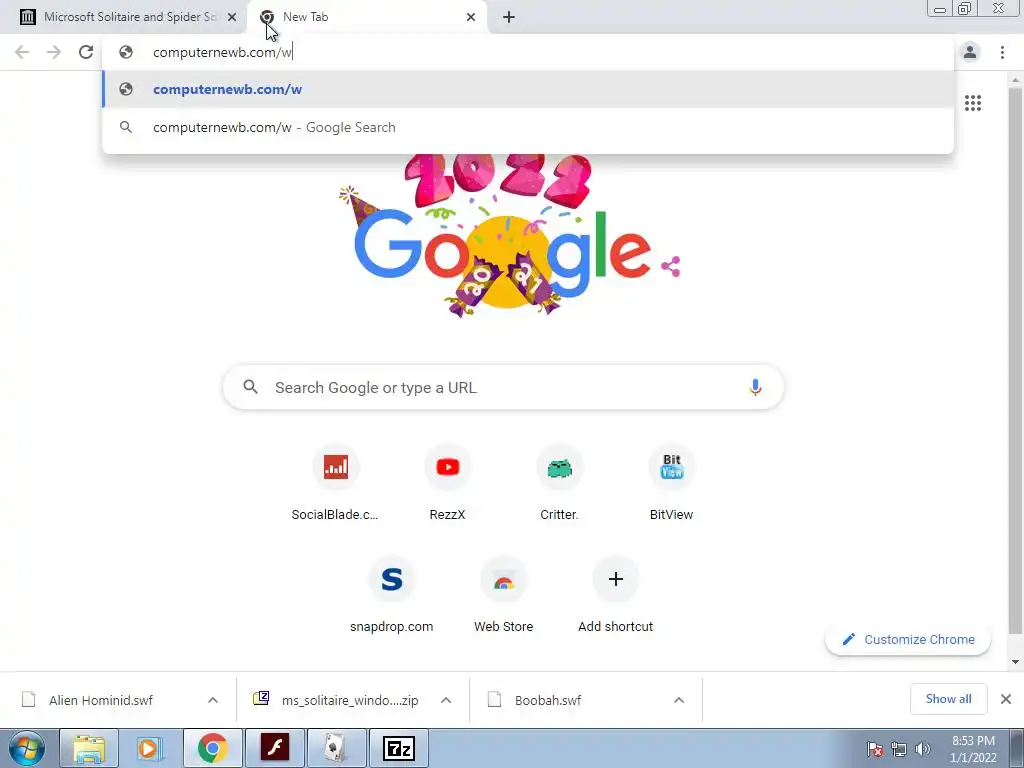Click the Google search box

(x=503, y=387)
